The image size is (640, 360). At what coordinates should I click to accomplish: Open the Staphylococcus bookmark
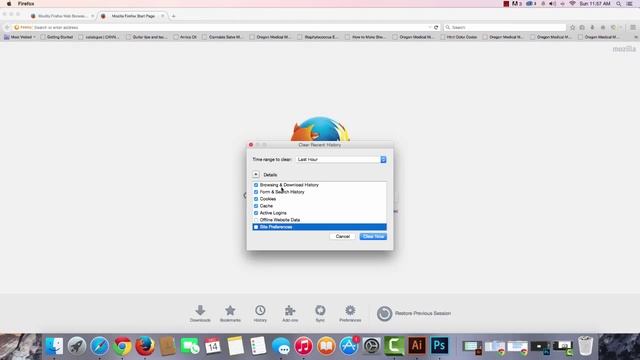coord(318,37)
